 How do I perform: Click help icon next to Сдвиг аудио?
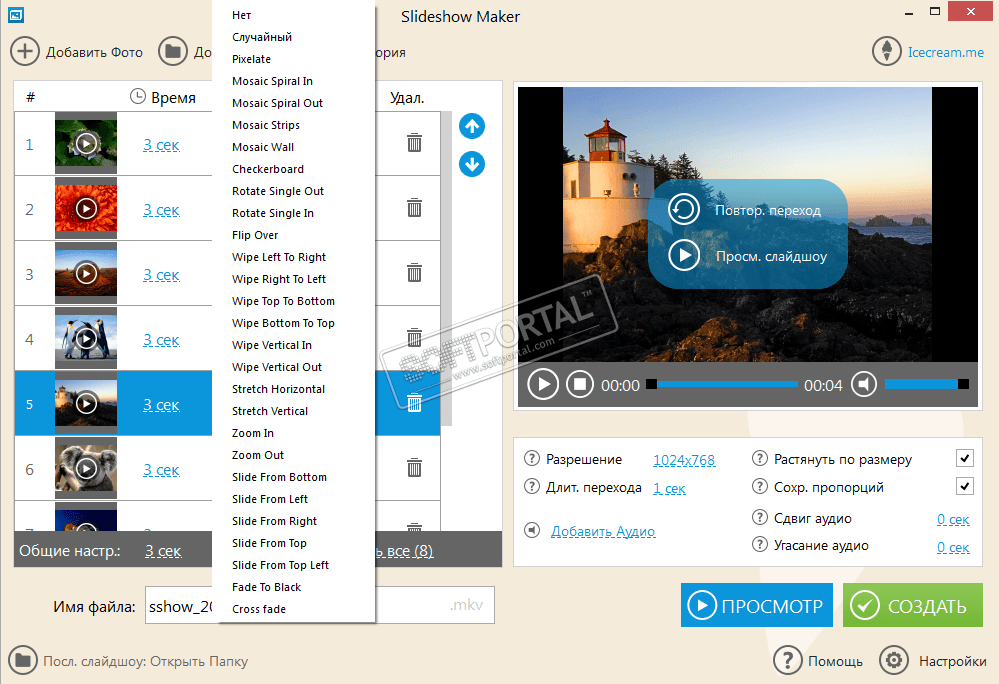point(759,517)
